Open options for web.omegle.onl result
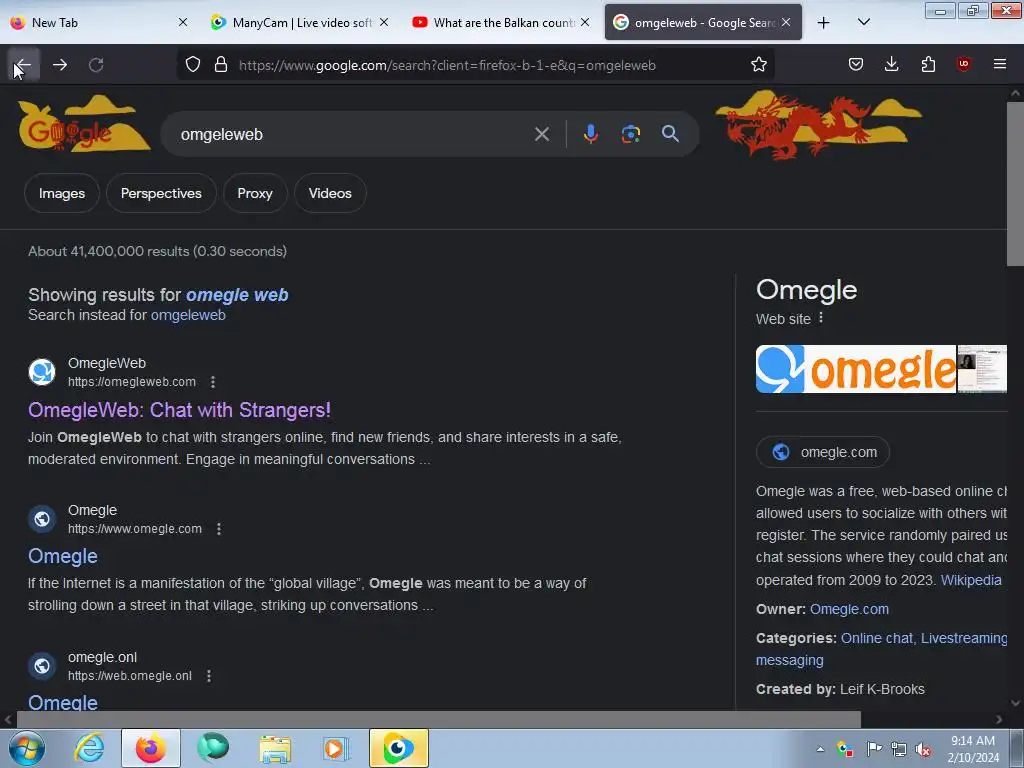This screenshot has height=768, width=1024. click(209, 676)
